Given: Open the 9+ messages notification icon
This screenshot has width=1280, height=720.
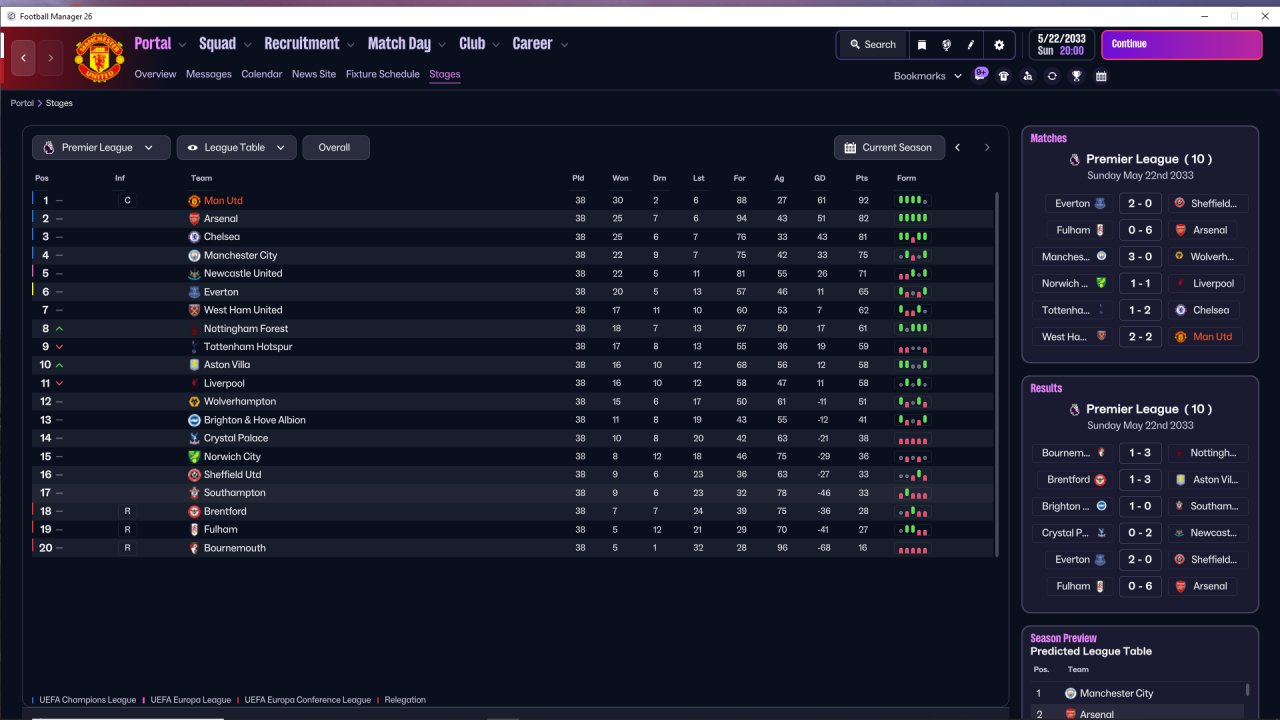Looking at the screenshot, I should pos(980,75).
